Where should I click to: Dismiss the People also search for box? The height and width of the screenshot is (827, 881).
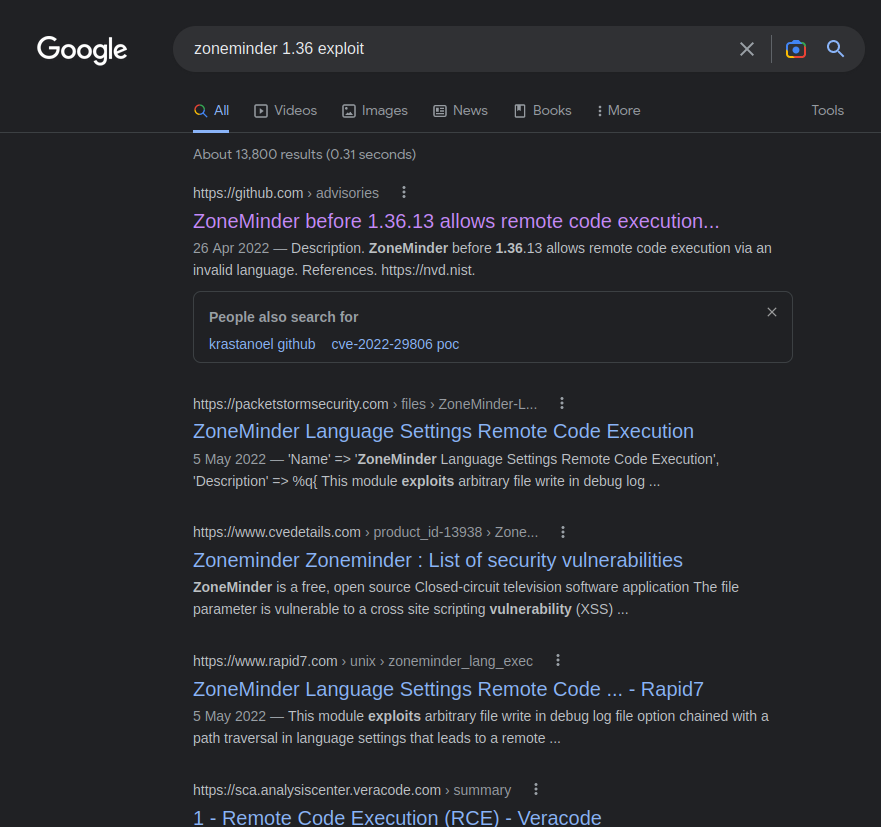tap(772, 312)
